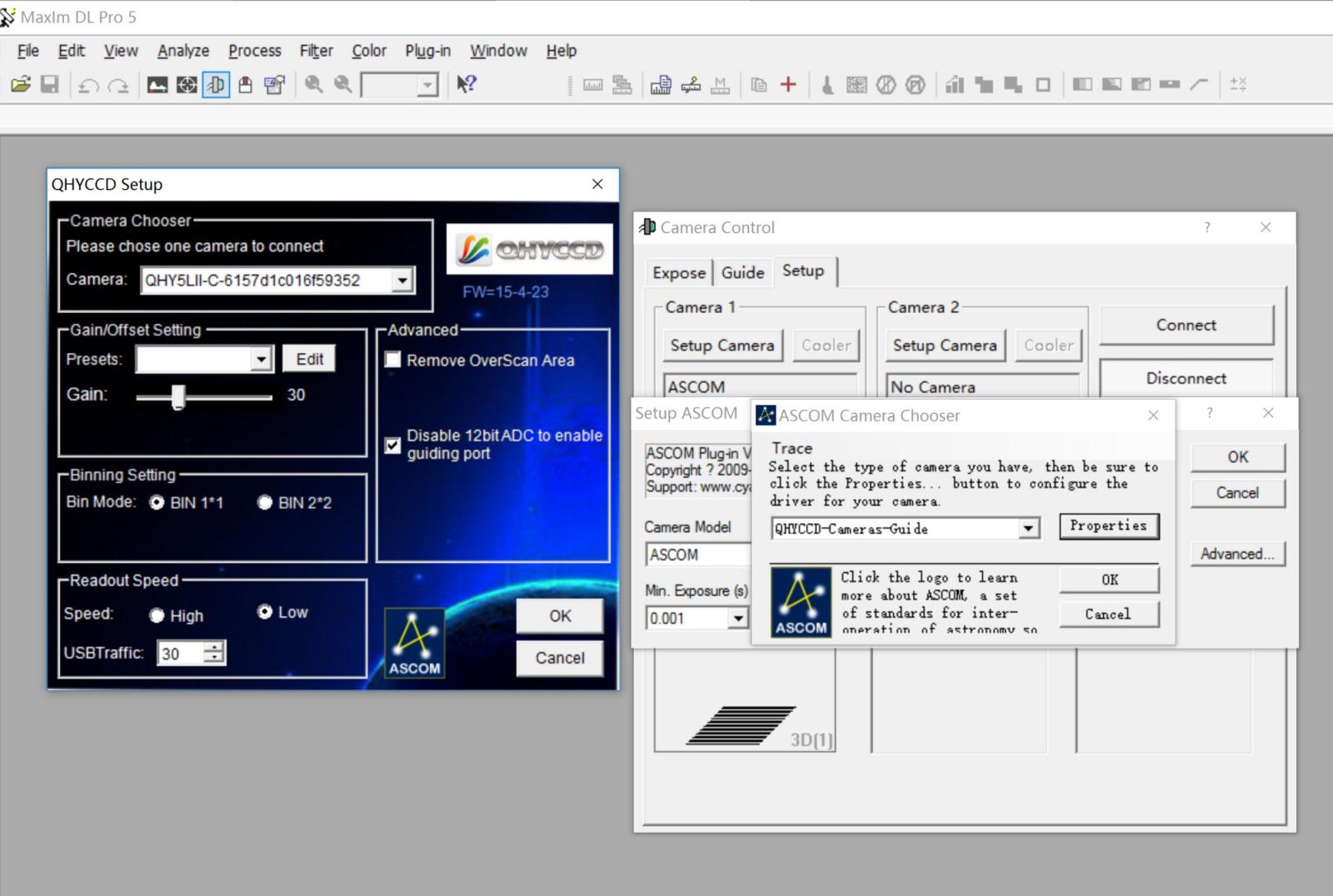Viewport: 1333px width, 896px height.
Task: Click the pixel math plus-minus toolbar icon
Action: (x=1238, y=84)
